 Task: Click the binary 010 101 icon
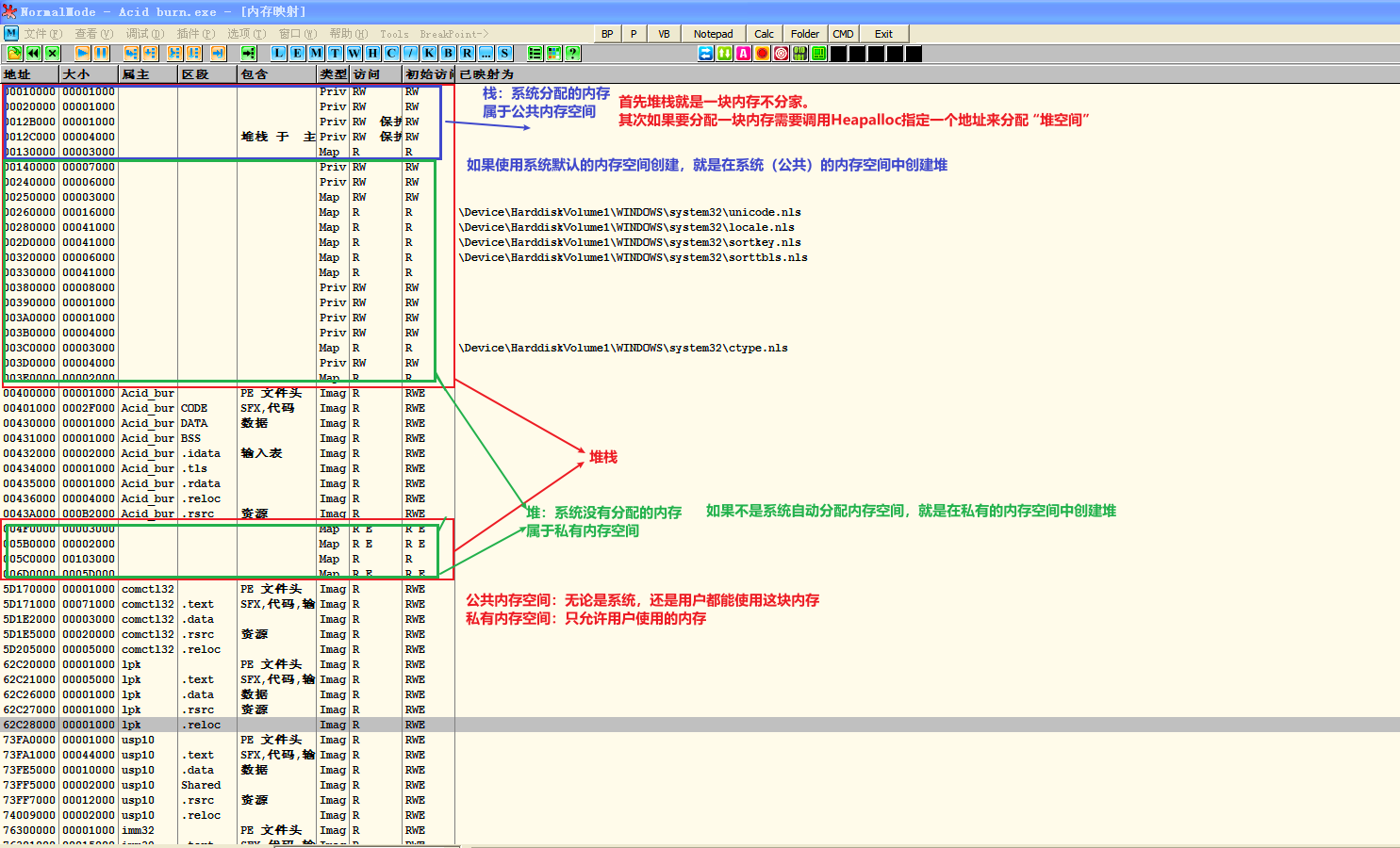(x=799, y=54)
